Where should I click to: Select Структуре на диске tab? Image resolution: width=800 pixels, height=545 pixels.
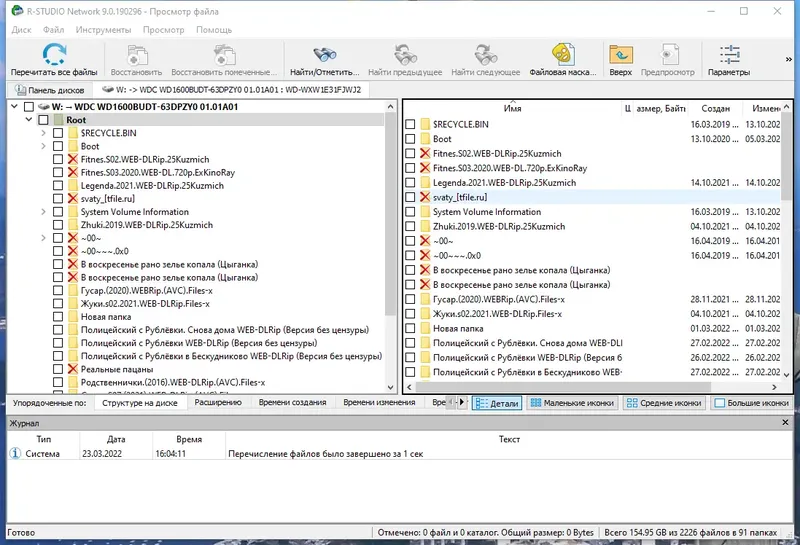140,403
